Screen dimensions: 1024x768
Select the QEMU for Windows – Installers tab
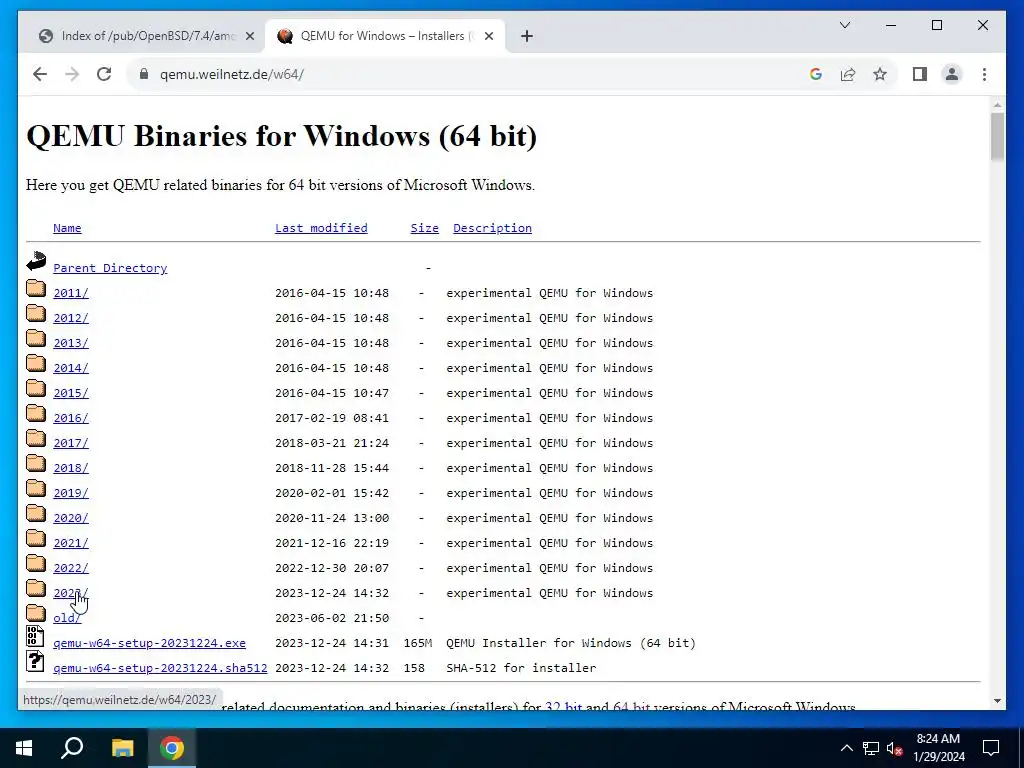coord(385,36)
